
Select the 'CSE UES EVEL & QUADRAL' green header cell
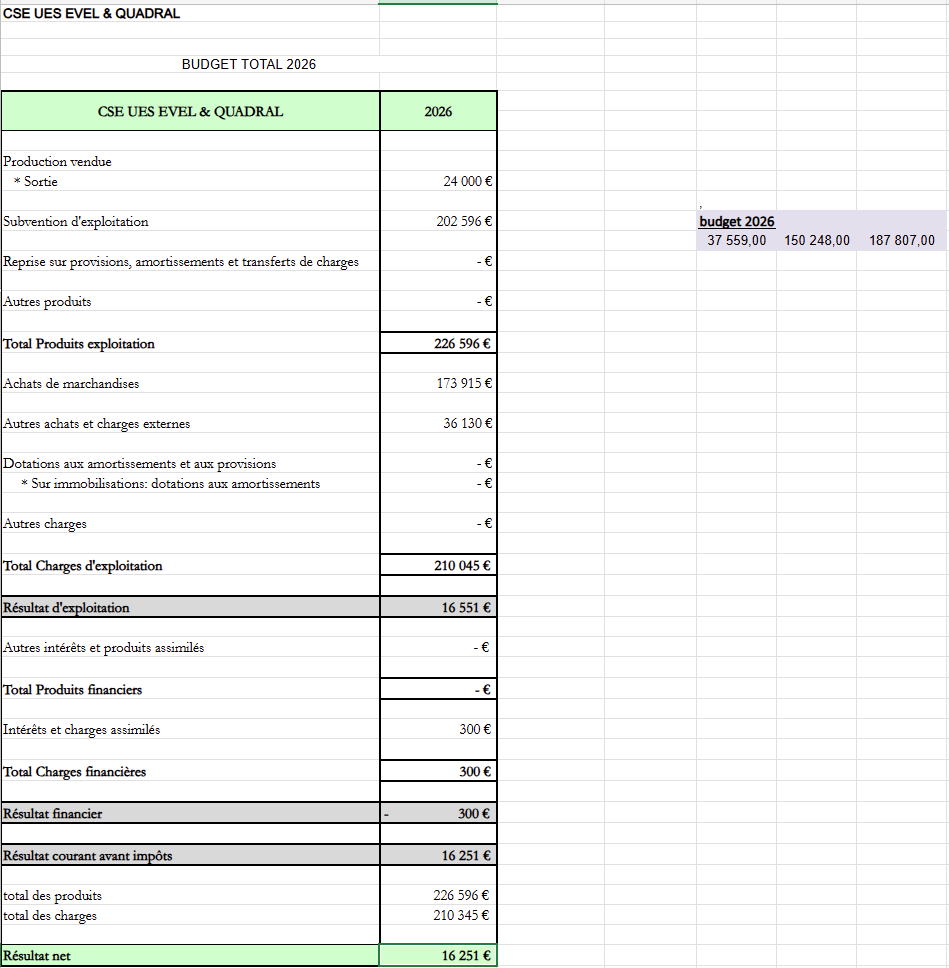[190, 111]
